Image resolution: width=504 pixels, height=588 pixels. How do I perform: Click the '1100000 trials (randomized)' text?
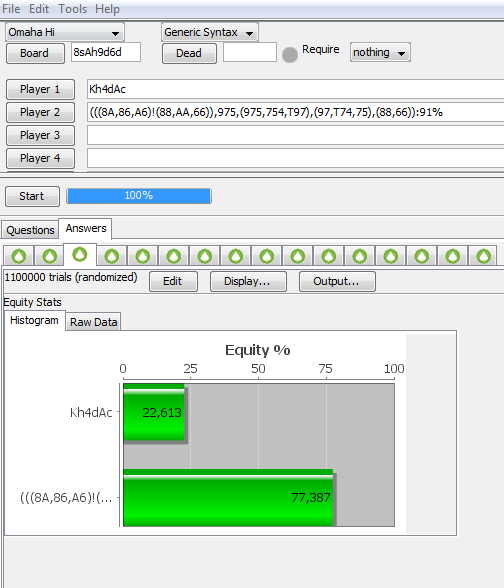click(x=71, y=277)
